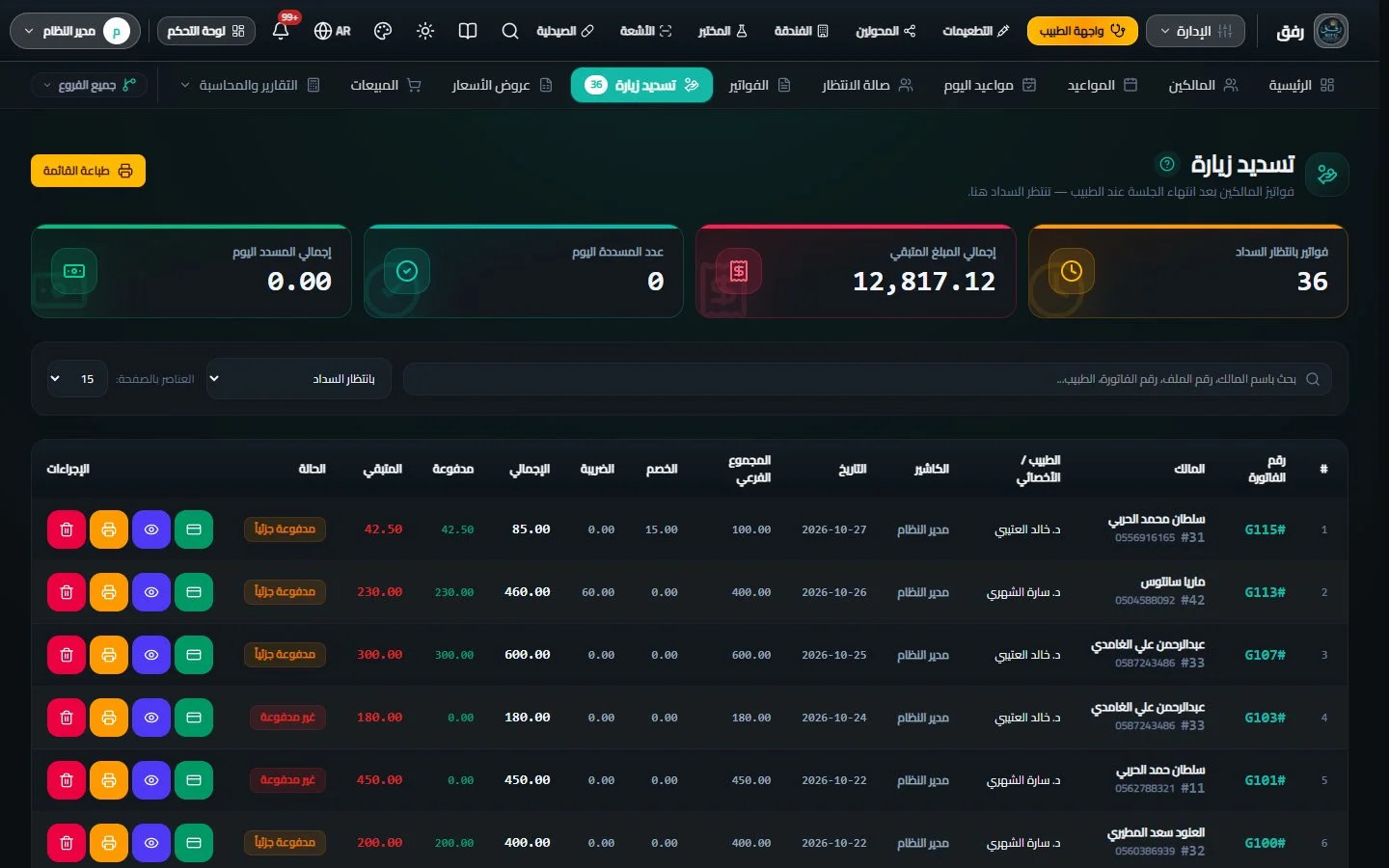Delete invoice G100# with red trash icon
The image size is (1389, 868).
(67, 843)
